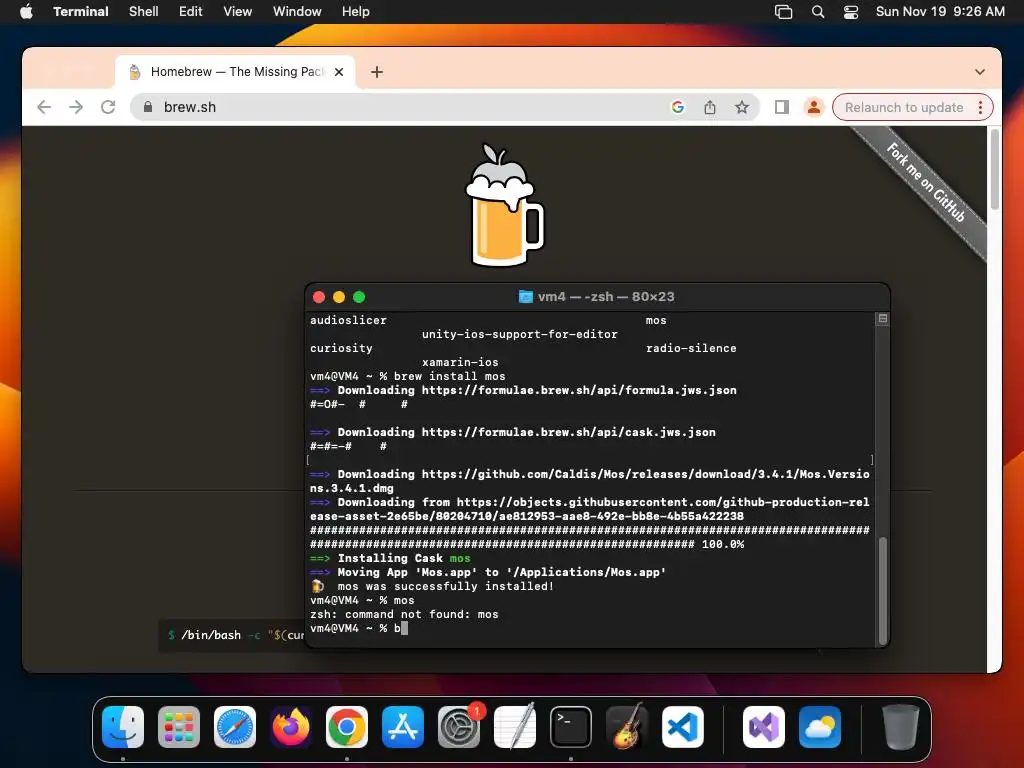The width and height of the screenshot is (1024, 768).
Task: Open Chrome three-dot menu
Action: [980, 107]
